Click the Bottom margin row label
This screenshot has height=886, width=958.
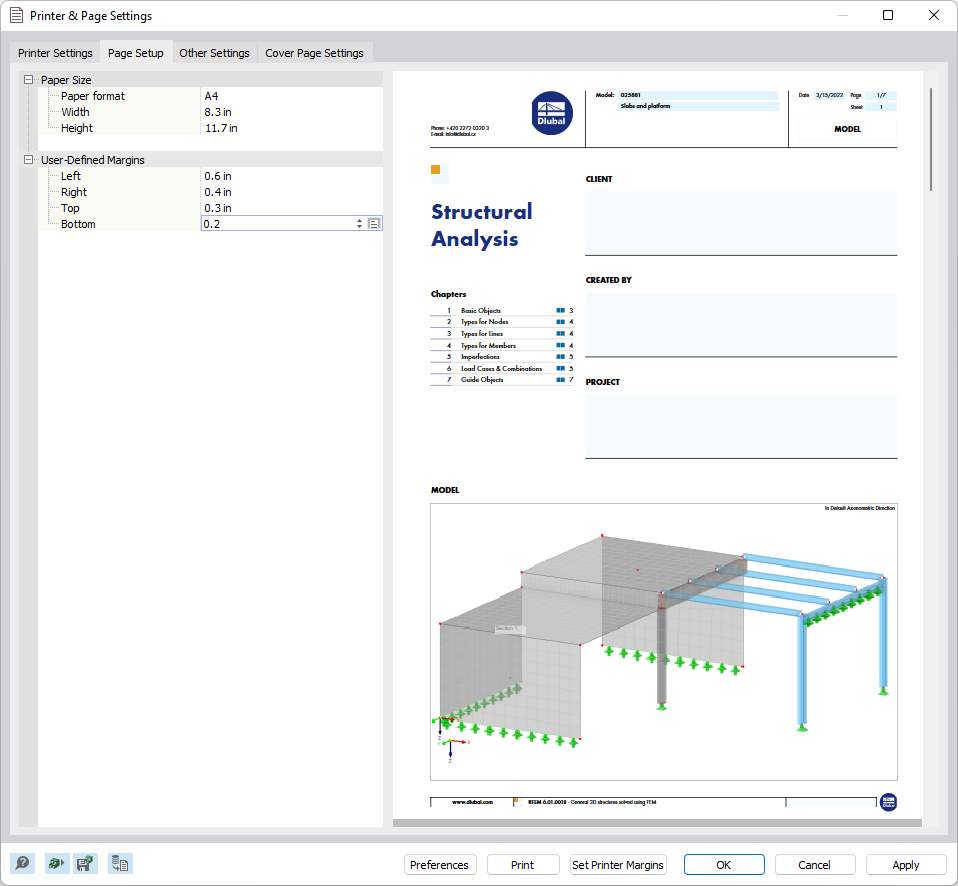click(78, 224)
